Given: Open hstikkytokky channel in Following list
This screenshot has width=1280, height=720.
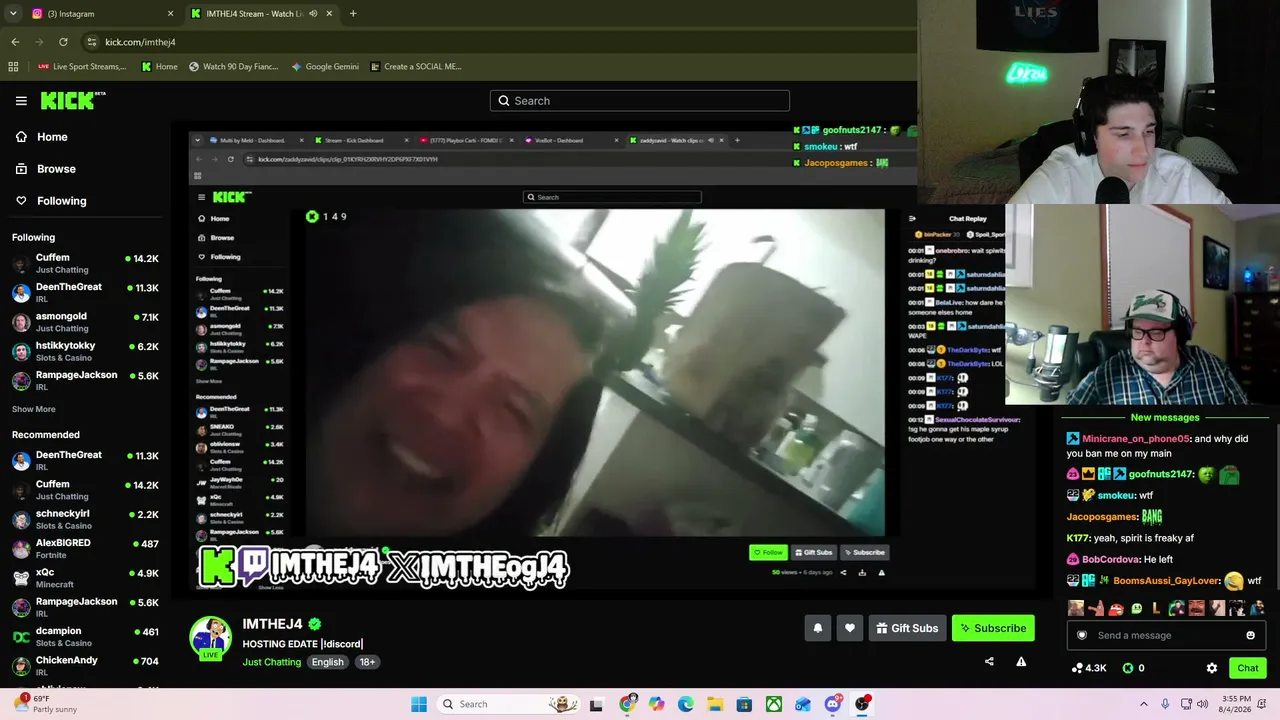Looking at the screenshot, I should pyautogui.click(x=85, y=351).
